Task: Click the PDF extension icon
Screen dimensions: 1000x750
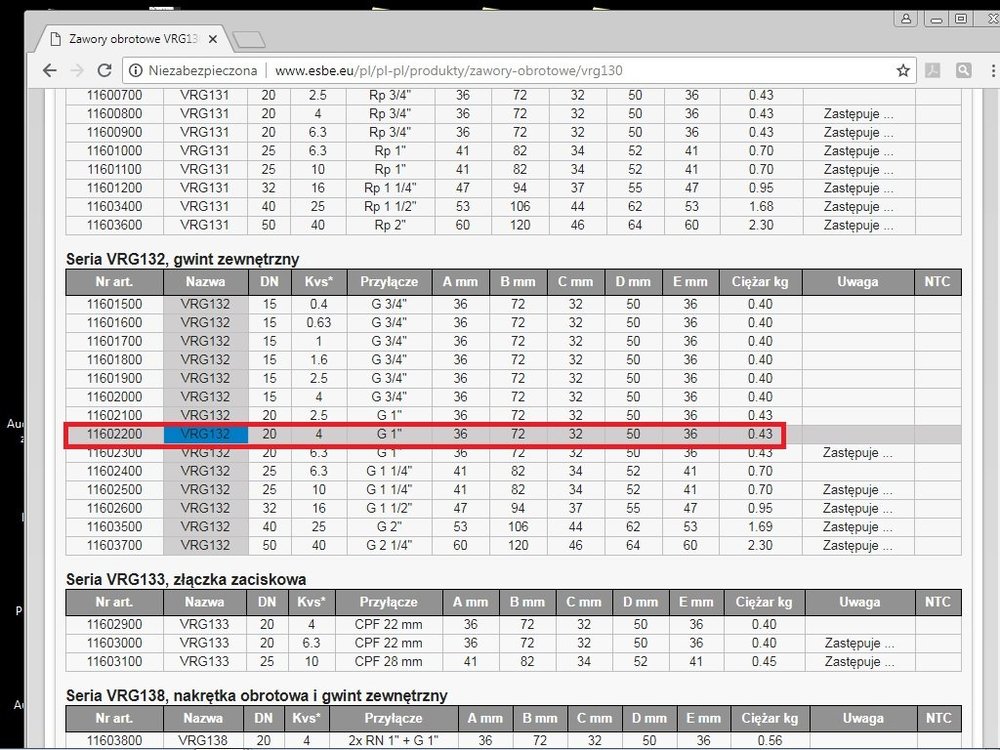Action: pyautogui.click(x=932, y=70)
